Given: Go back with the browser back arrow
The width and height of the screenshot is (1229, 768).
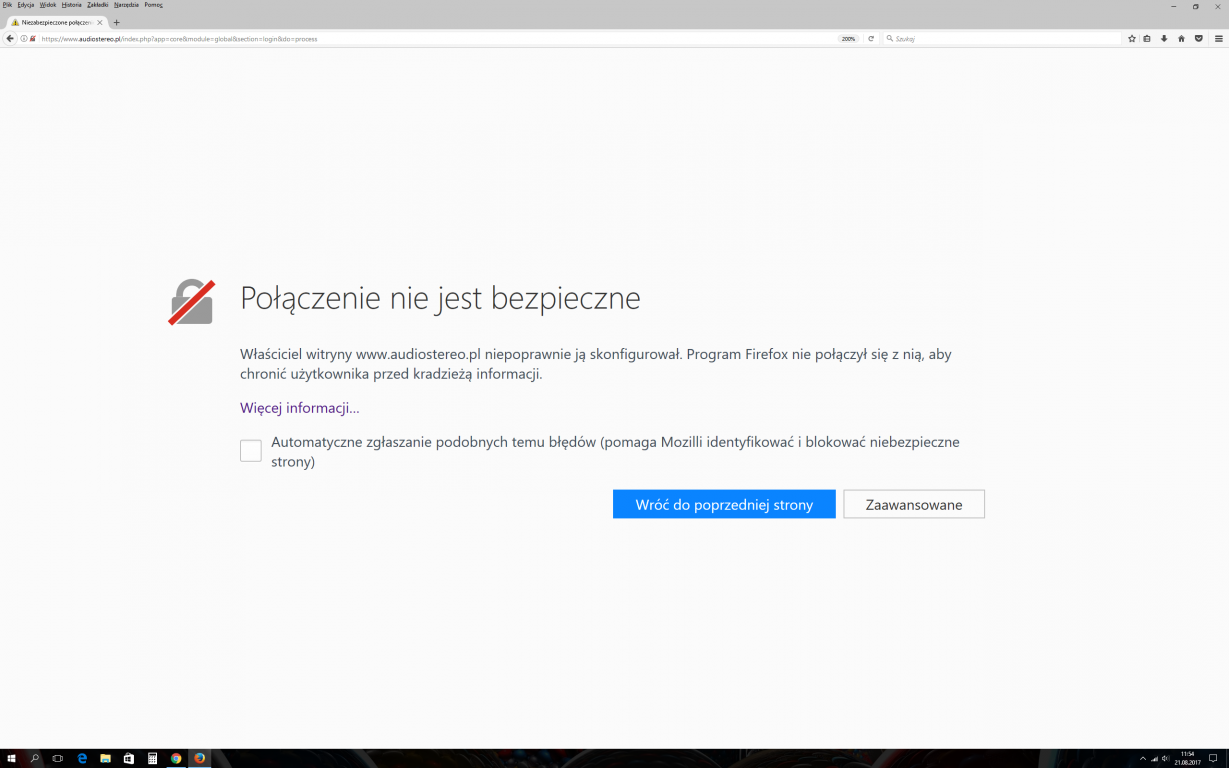Looking at the screenshot, I should 10,38.
